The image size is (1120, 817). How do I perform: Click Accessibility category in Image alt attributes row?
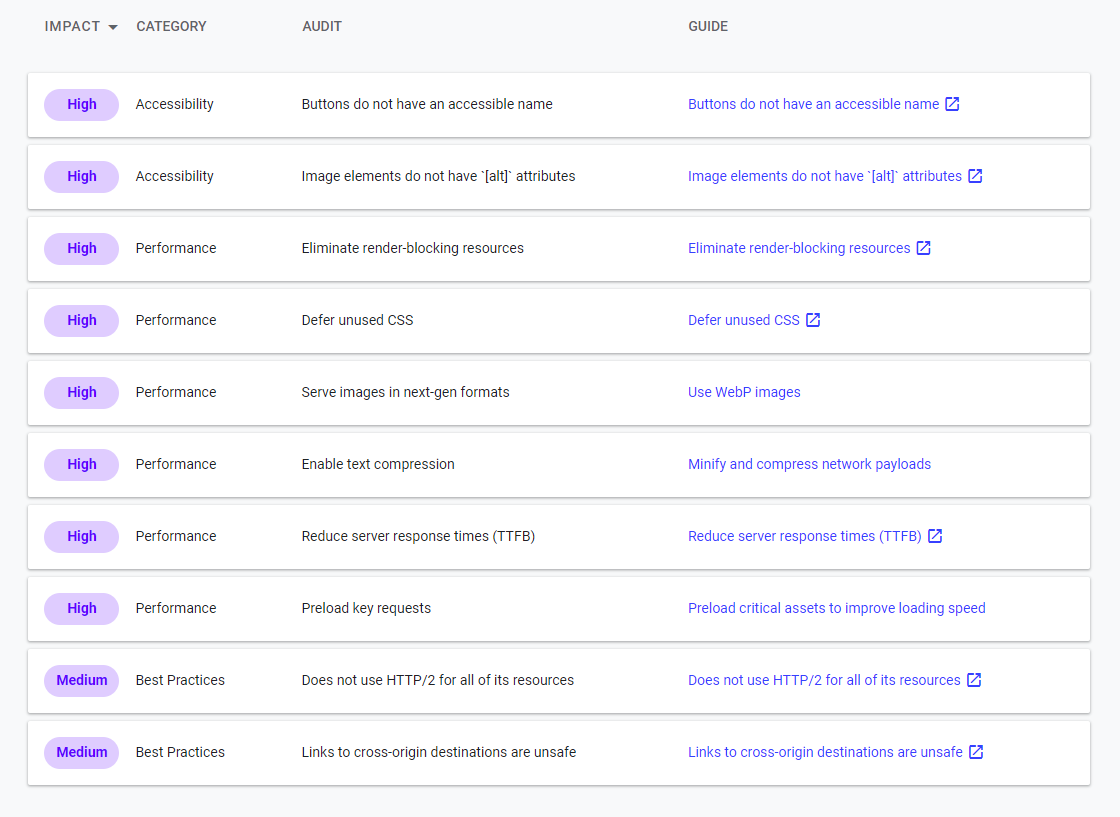[x=175, y=176]
